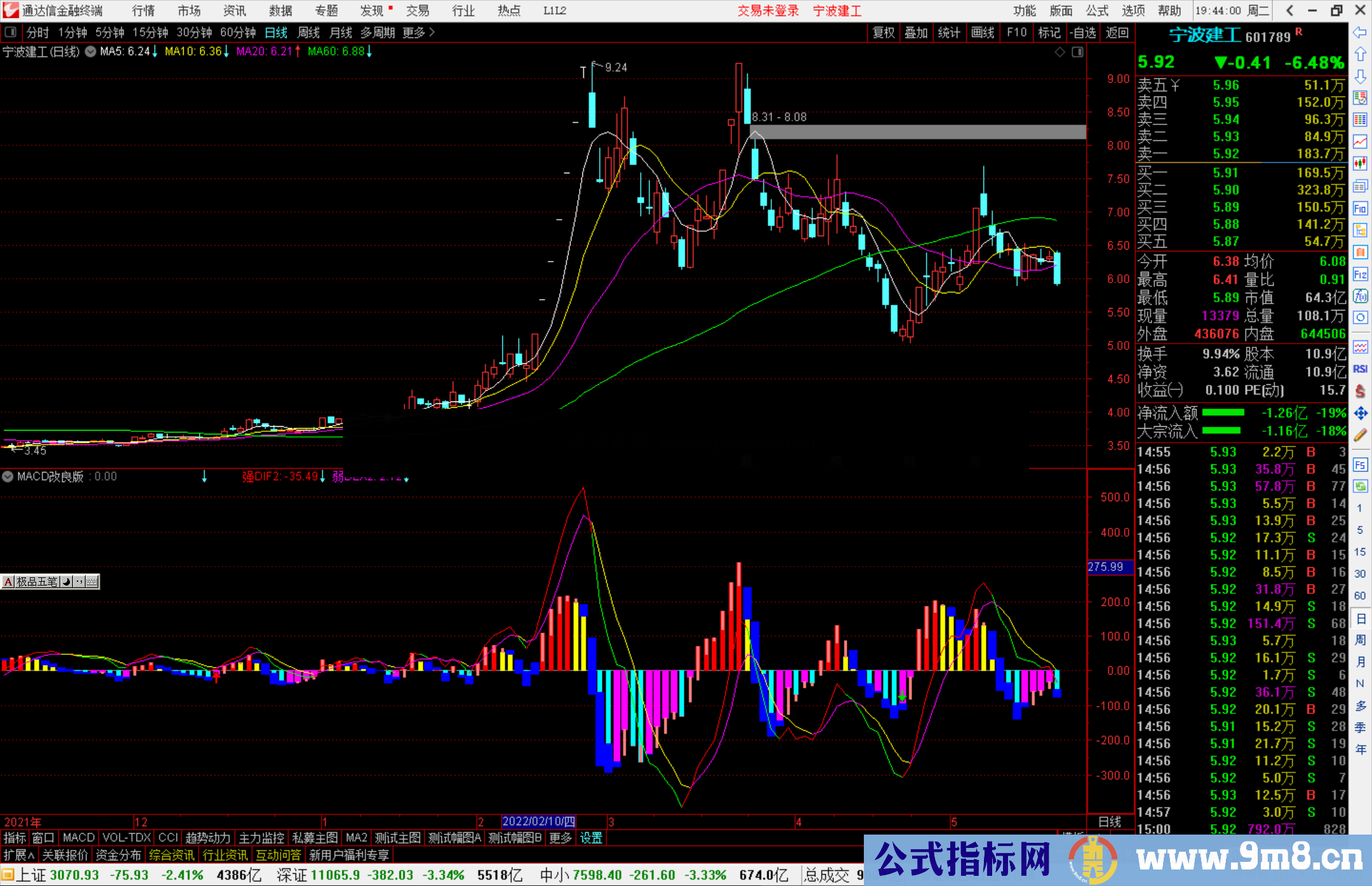Click the green refresh sidebar icon
Screen dimensions: 1372x886
pyautogui.click(x=1360, y=487)
